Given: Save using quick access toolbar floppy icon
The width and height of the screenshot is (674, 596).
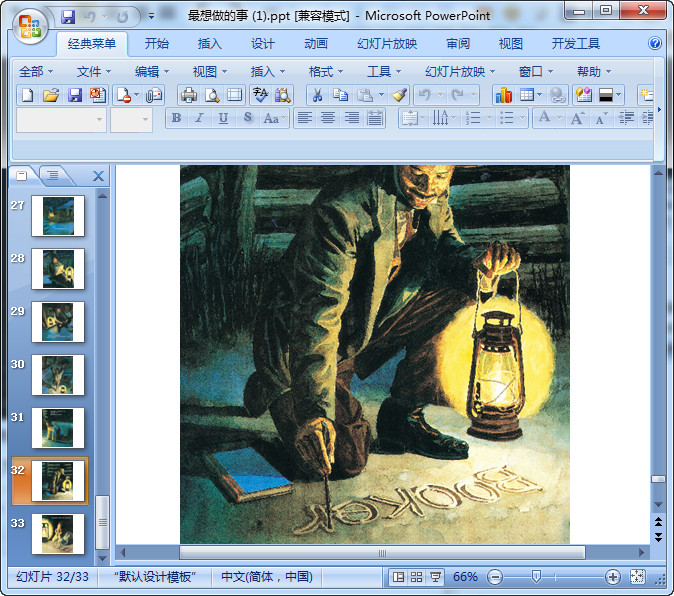Looking at the screenshot, I should (x=68, y=17).
